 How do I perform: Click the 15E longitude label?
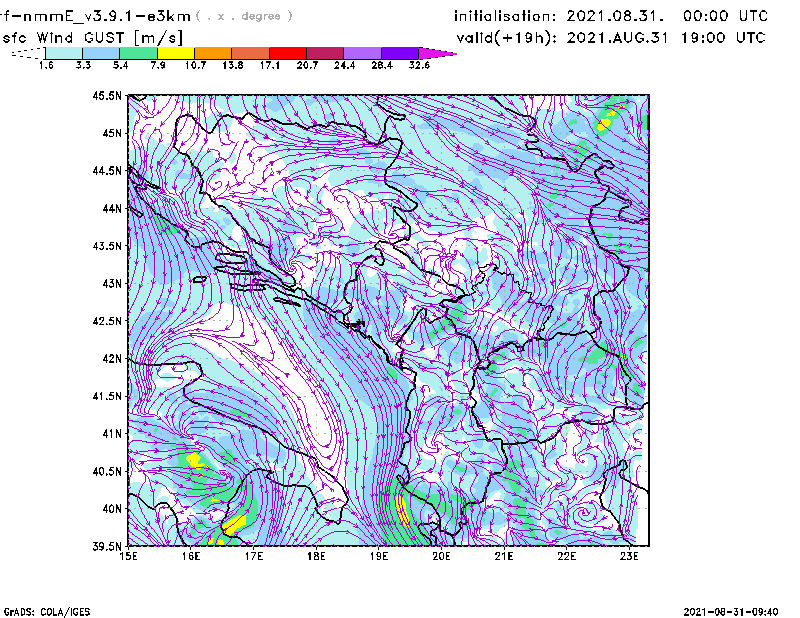click(x=128, y=556)
